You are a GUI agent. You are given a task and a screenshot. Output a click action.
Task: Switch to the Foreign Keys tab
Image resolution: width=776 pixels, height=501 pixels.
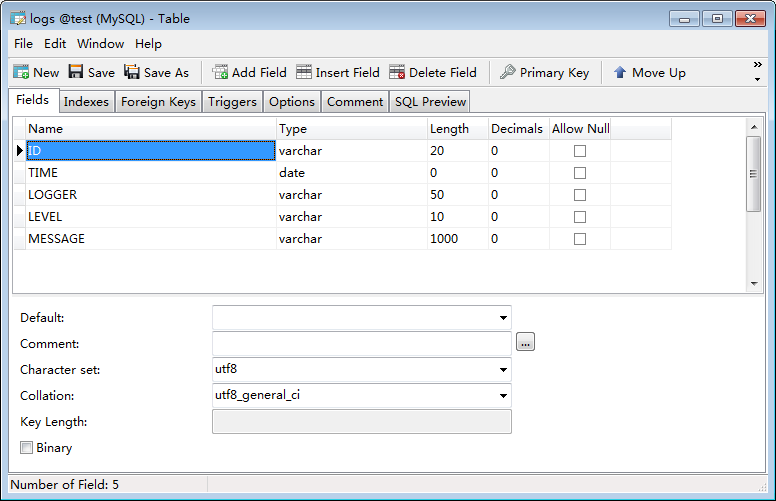point(158,101)
